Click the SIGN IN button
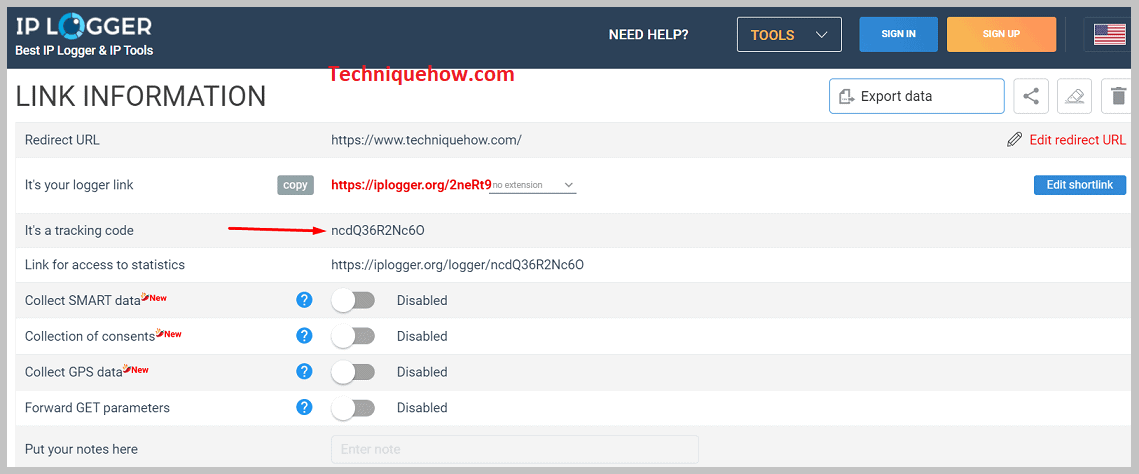 tap(899, 34)
